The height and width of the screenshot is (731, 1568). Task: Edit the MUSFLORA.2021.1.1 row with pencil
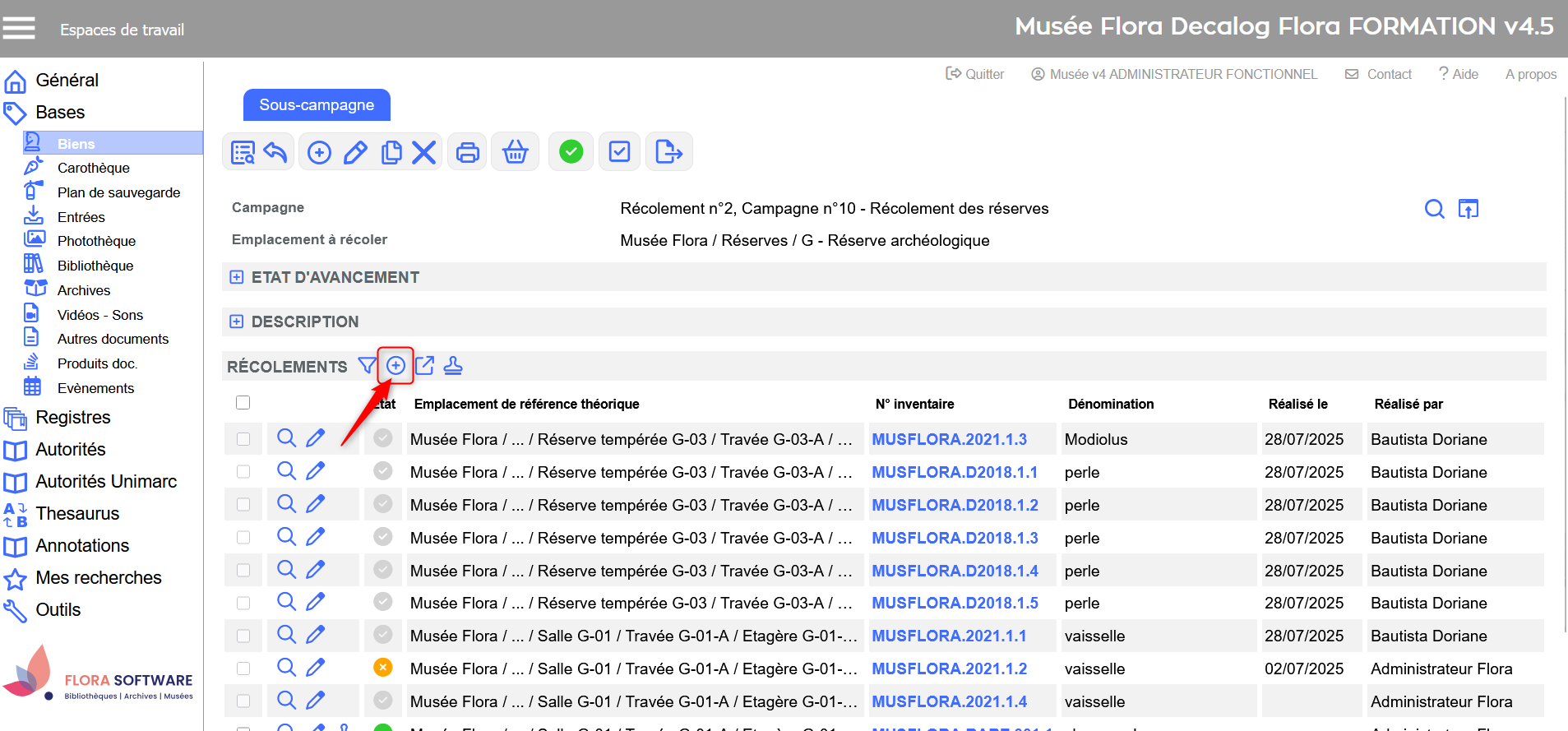(x=315, y=635)
